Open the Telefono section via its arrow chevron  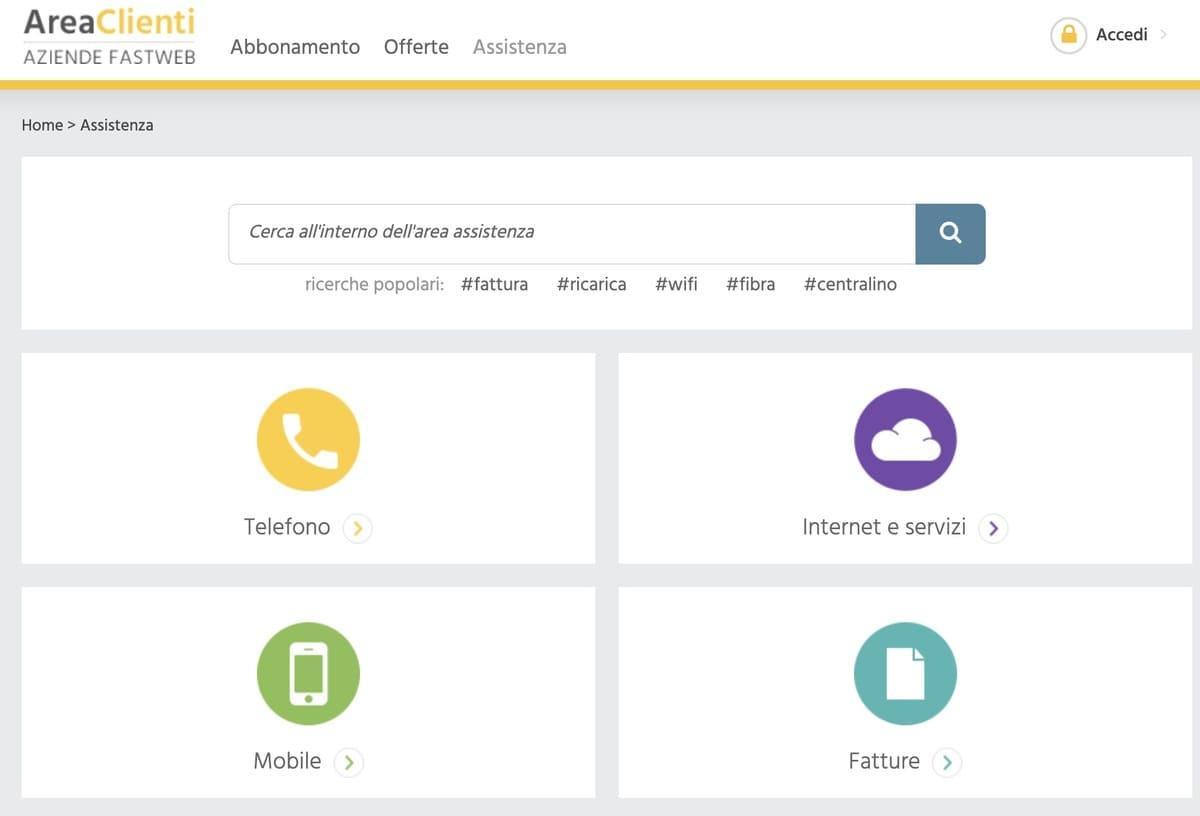357,528
